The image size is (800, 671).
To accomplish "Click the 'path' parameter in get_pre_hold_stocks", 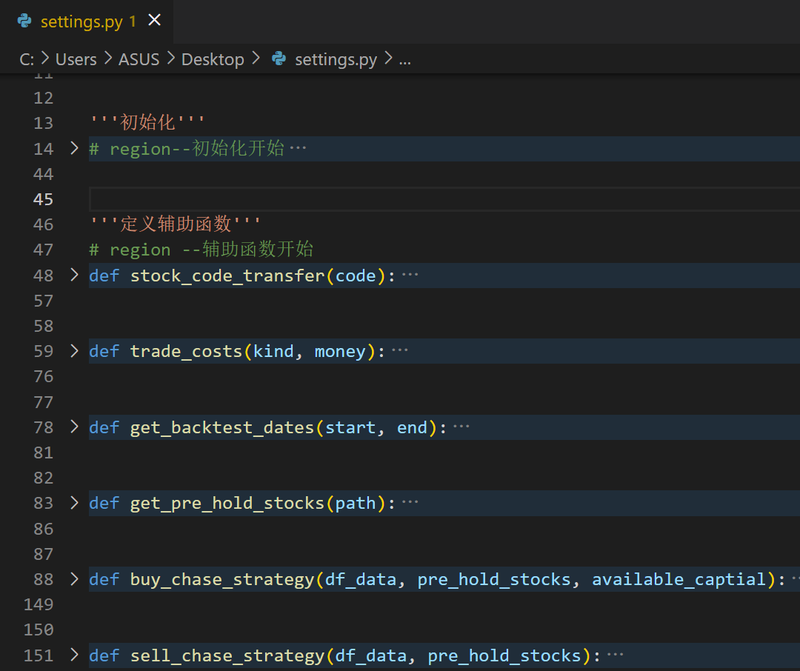I will coord(355,504).
